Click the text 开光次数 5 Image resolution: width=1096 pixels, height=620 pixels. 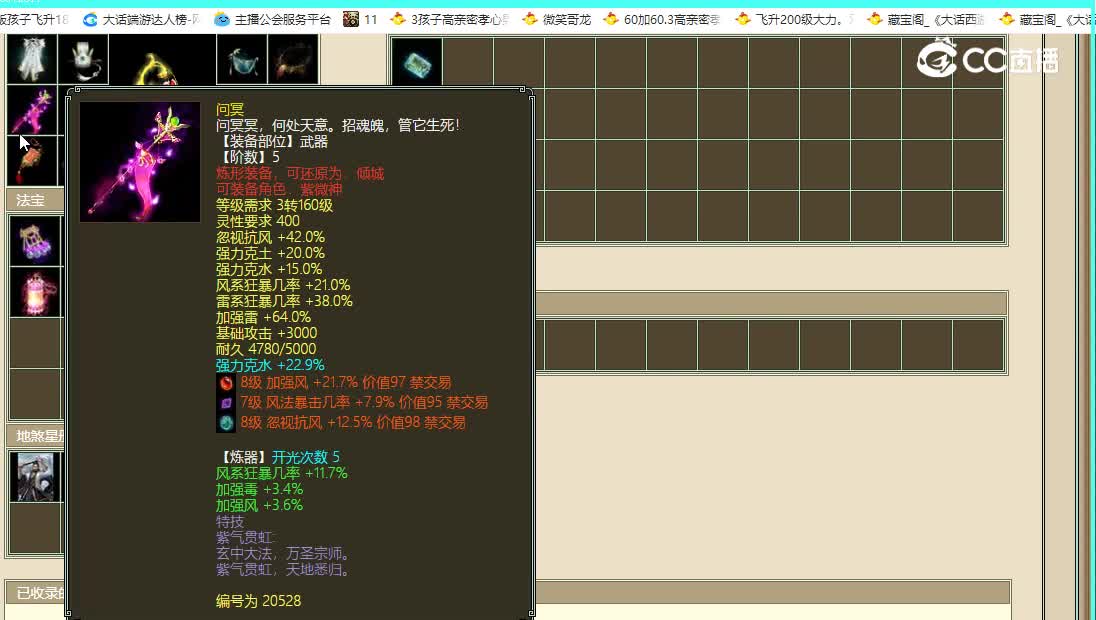pyautogui.click(x=305, y=457)
